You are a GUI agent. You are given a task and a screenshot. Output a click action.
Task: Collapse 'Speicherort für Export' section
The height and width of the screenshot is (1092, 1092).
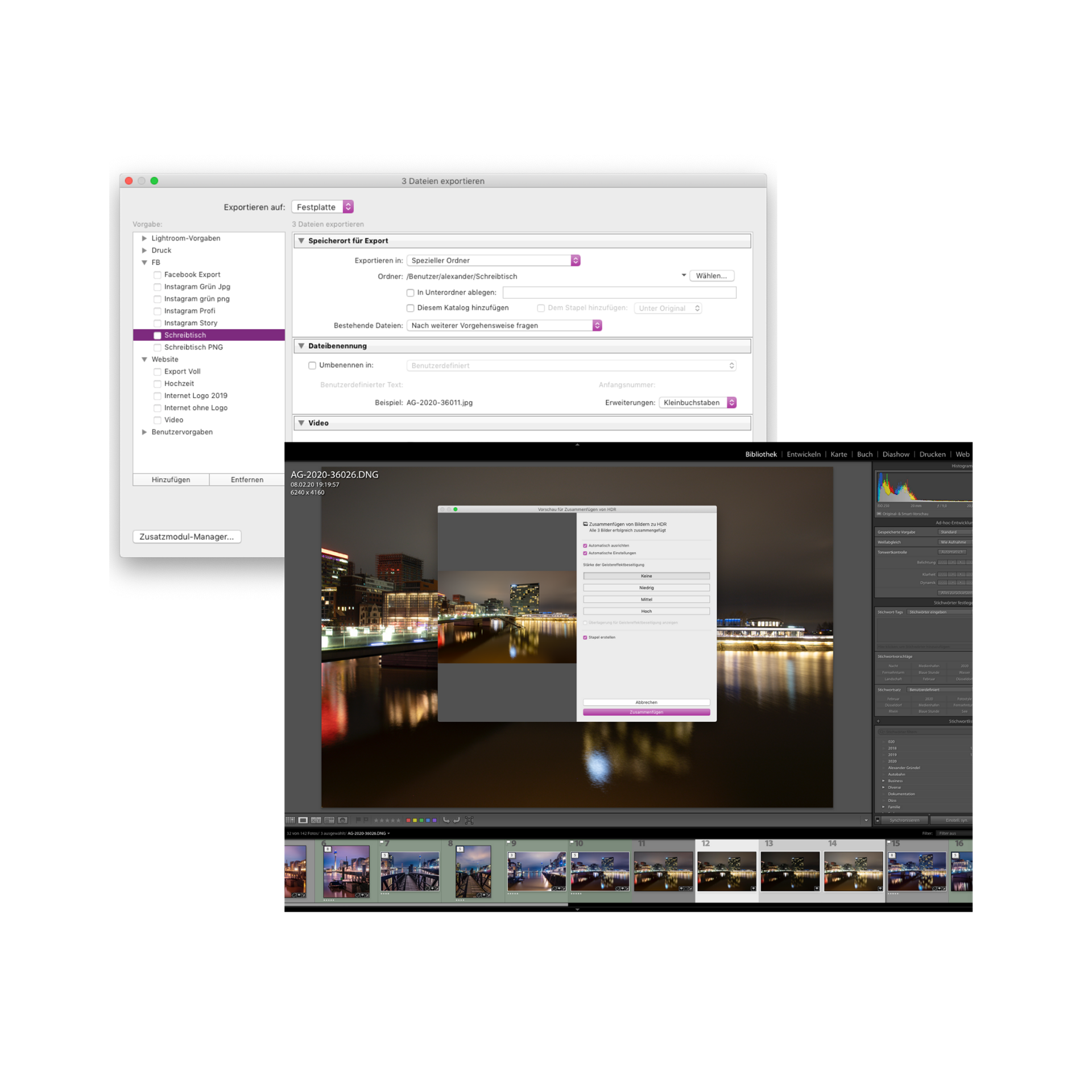(x=301, y=241)
